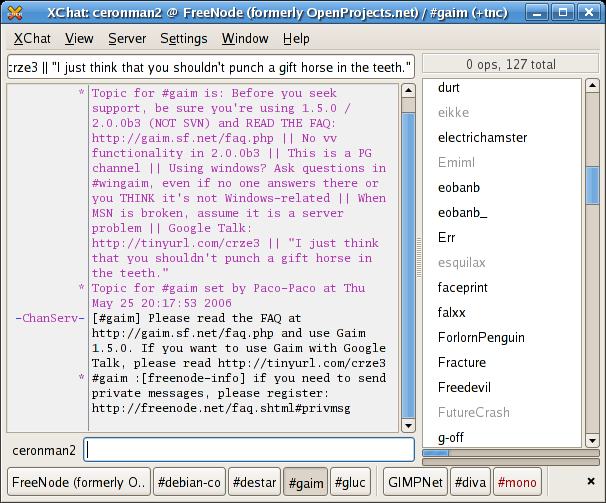Open the freenode.net/faq.shtml#privmsg link
606x503 pixels.
(x=221, y=408)
